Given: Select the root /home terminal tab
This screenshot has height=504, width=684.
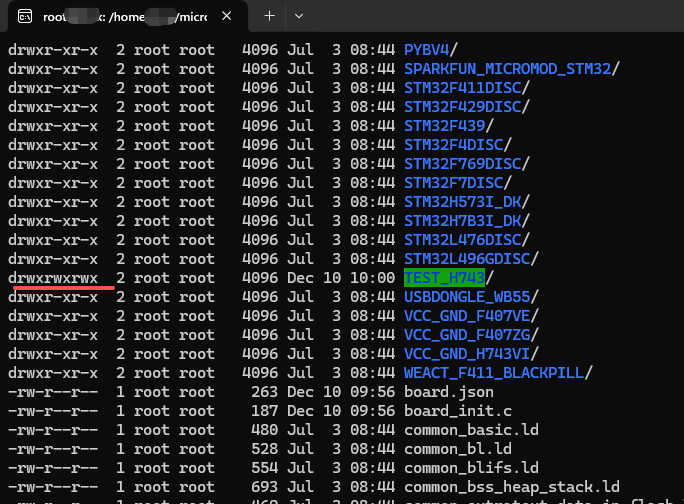Looking at the screenshot, I should coord(128,17).
